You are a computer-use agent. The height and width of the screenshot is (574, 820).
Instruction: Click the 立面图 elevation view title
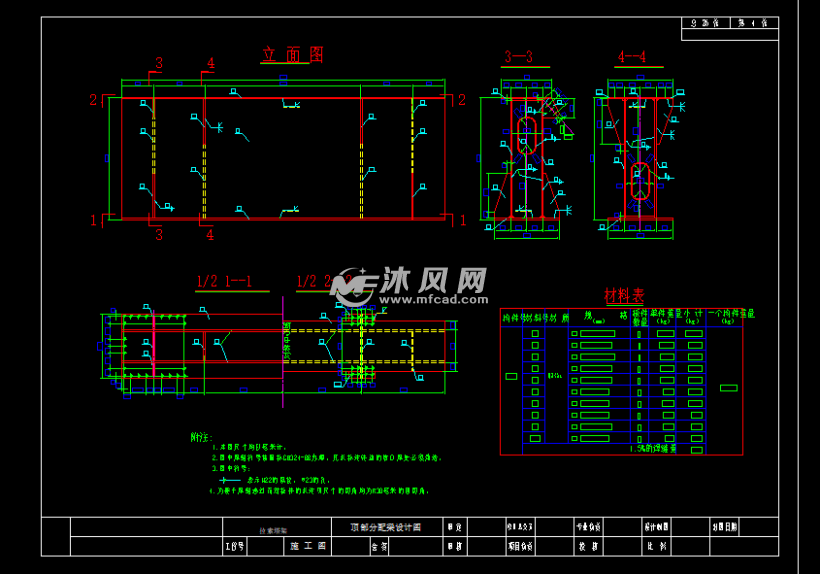[x=293, y=54]
